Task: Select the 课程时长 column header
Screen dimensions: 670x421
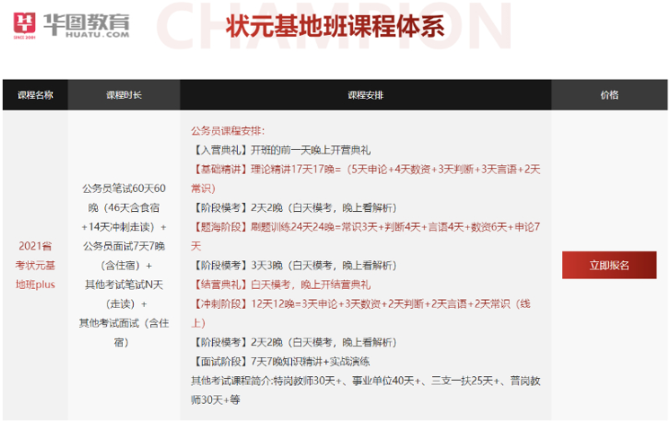Action: (x=124, y=95)
